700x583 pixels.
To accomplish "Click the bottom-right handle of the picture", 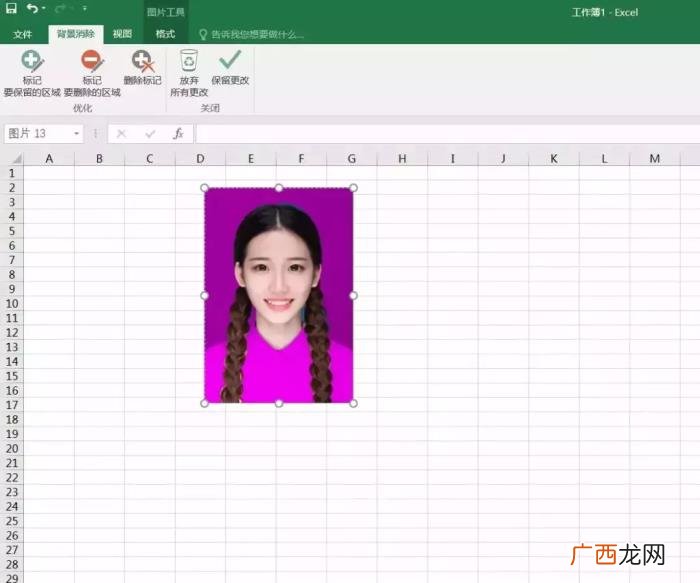I will coord(353,404).
